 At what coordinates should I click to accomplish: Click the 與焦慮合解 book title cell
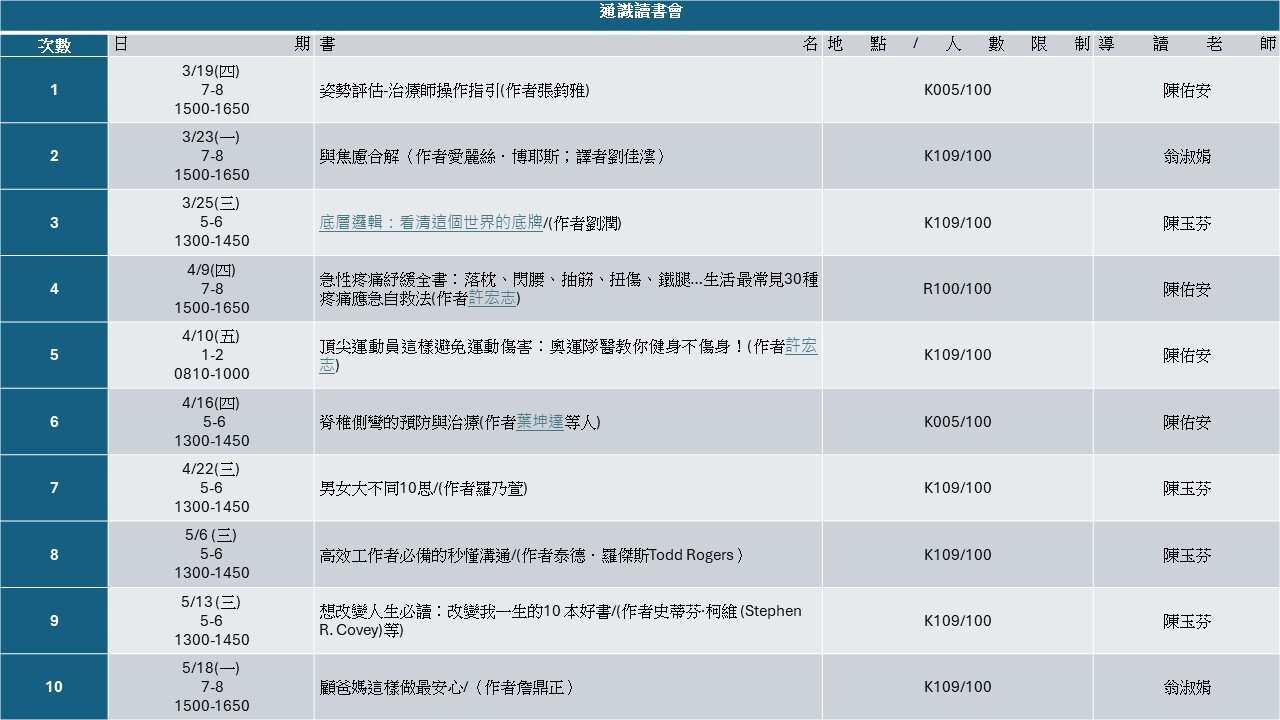(x=492, y=156)
